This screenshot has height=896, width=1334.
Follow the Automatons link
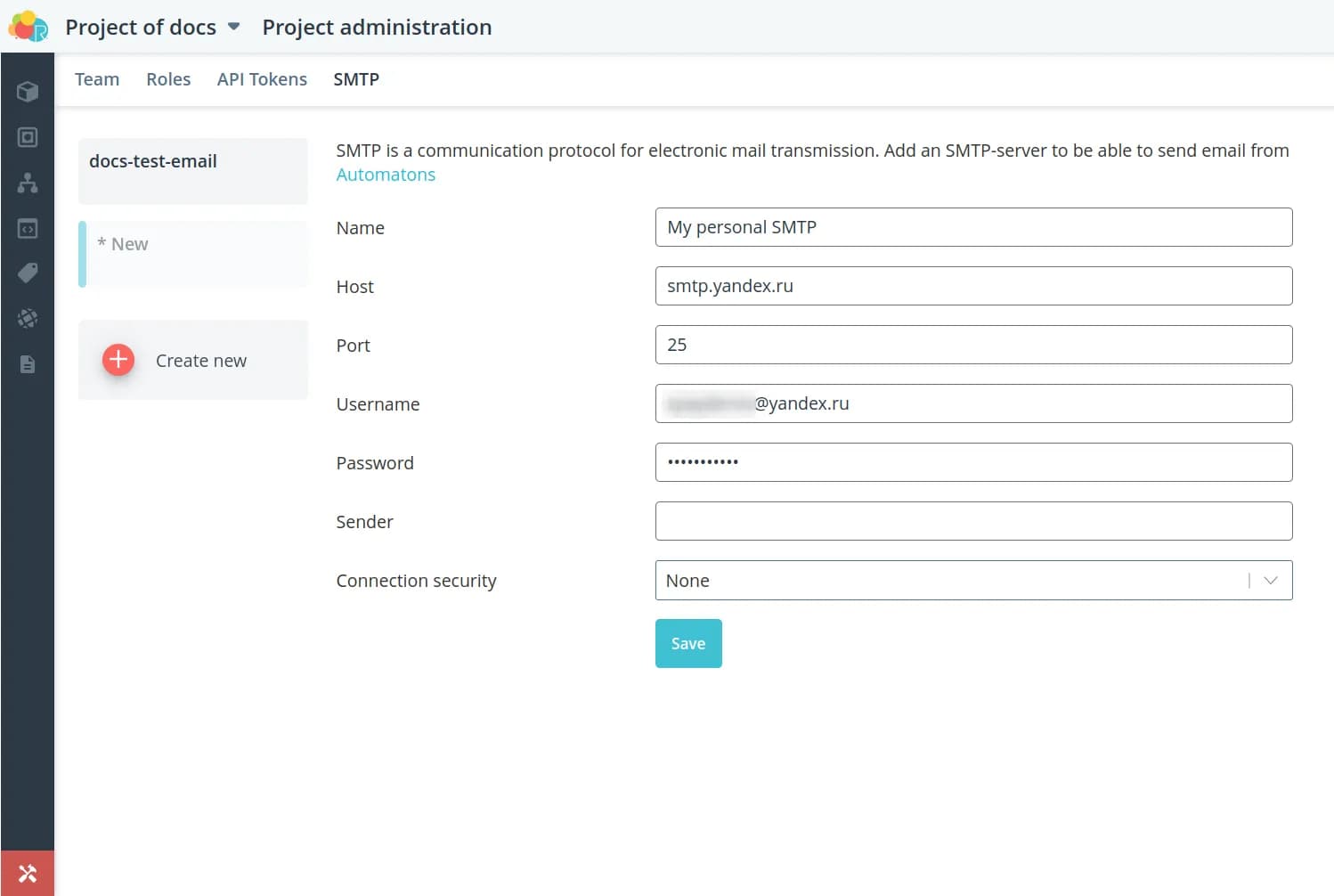tap(386, 175)
